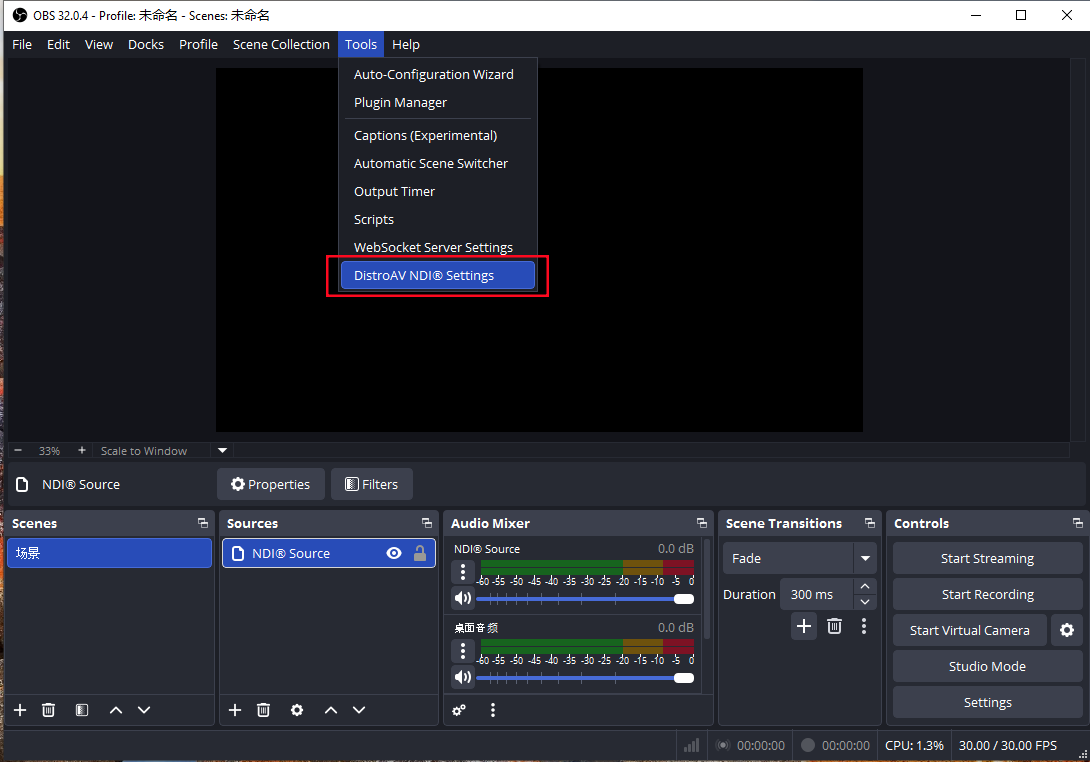
Task: Toggle Studio Mode
Action: 987,666
